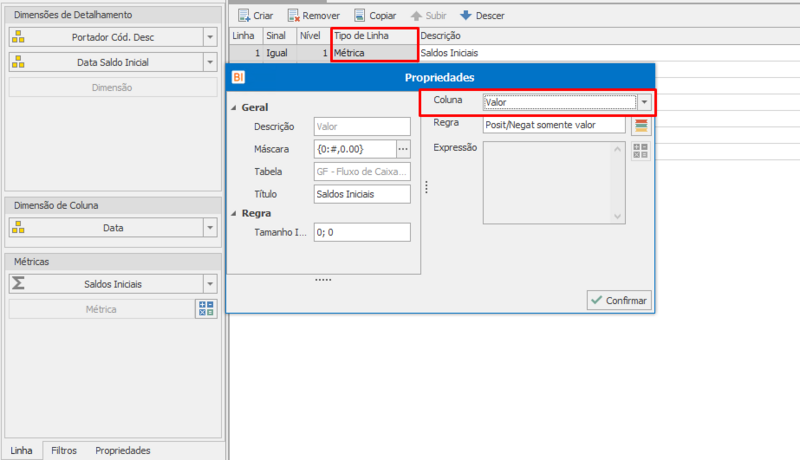This screenshot has height=460, width=800.
Task: Open Saldos Iniciais metric dropdown arrow
Action: (210, 284)
